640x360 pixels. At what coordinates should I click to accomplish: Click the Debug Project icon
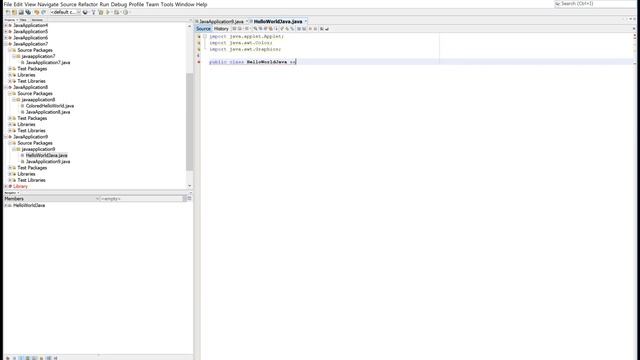(116, 12)
